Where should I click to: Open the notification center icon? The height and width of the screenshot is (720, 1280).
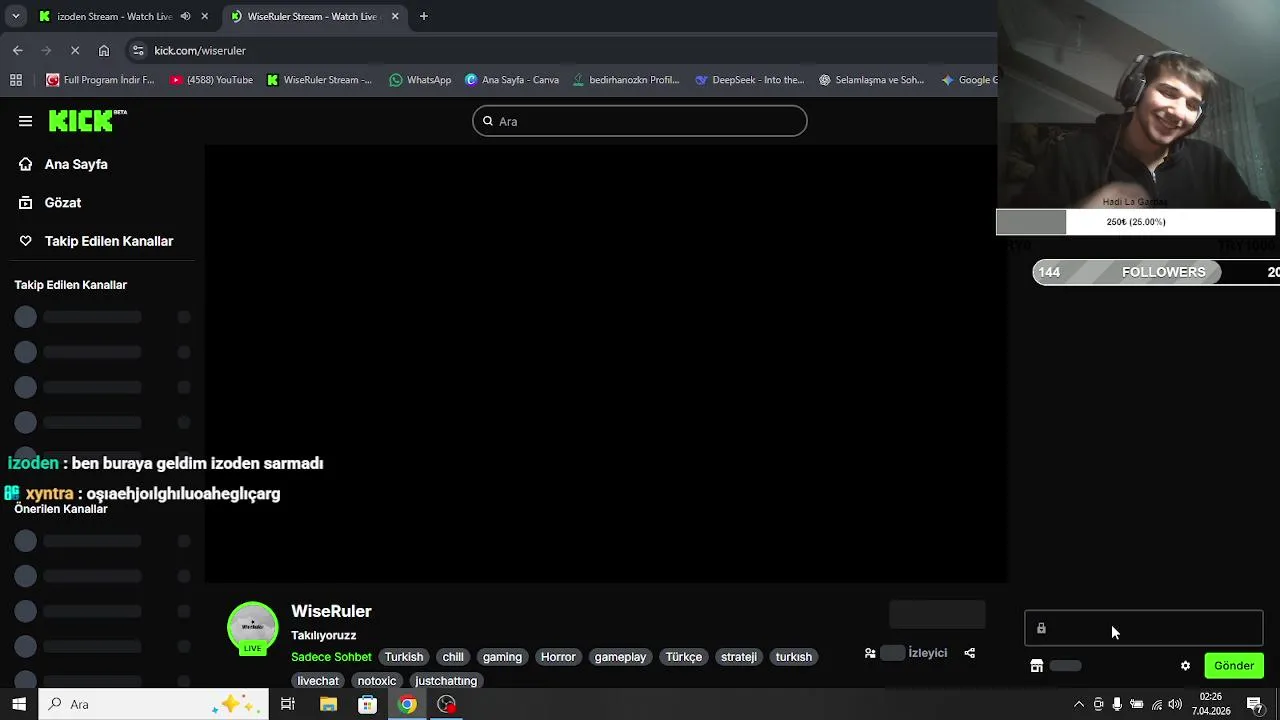click(1255, 704)
